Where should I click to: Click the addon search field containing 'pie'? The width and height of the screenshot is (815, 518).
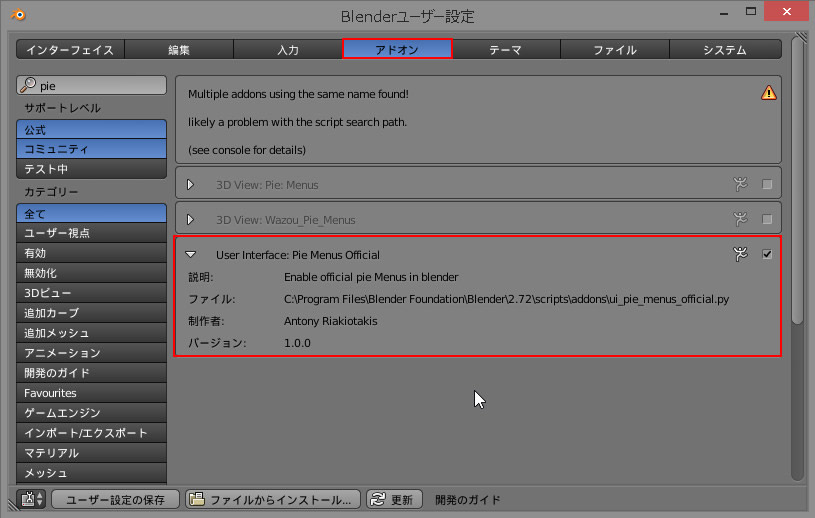91,85
